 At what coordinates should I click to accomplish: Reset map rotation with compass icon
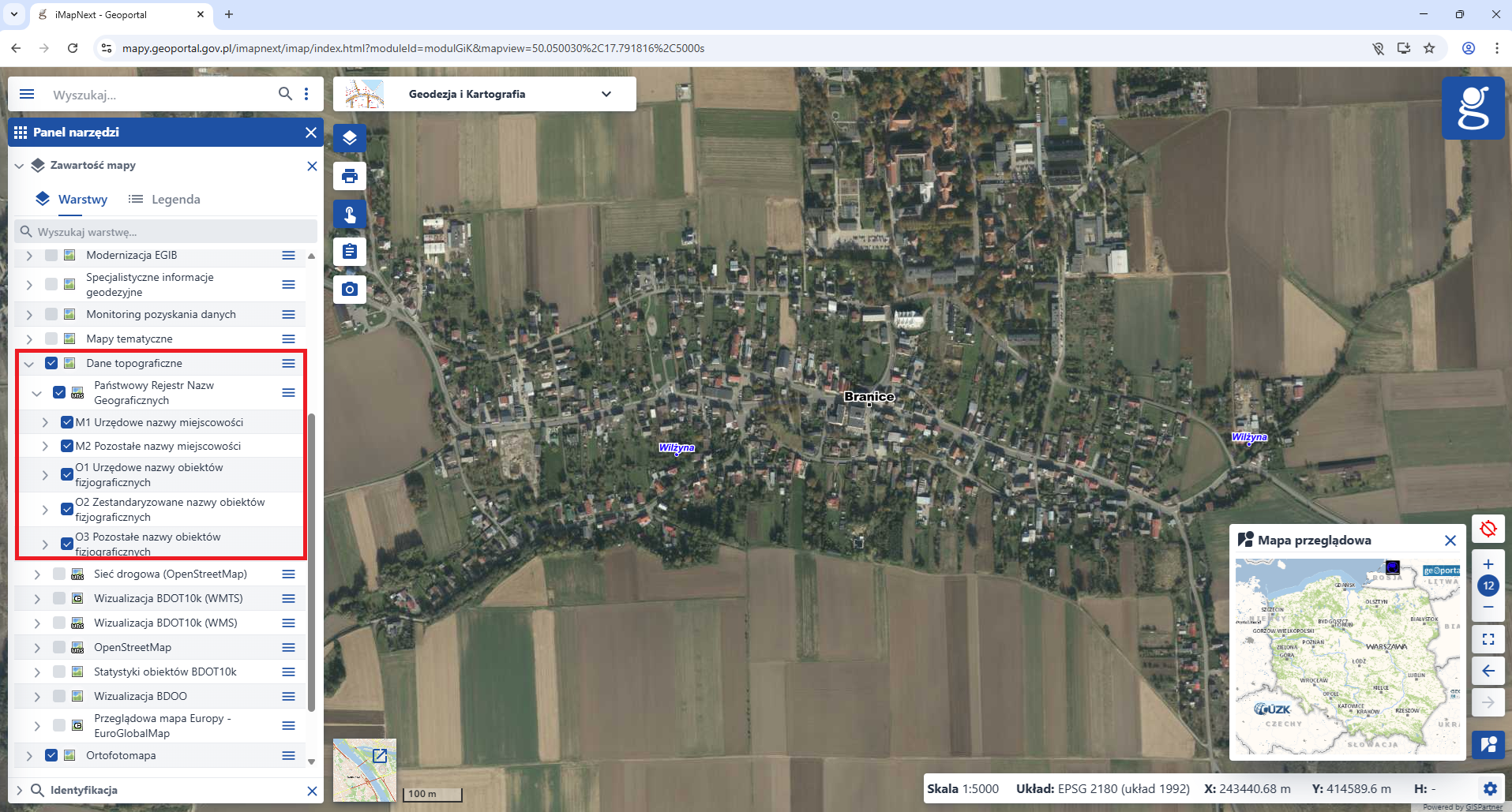click(1488, 529)
